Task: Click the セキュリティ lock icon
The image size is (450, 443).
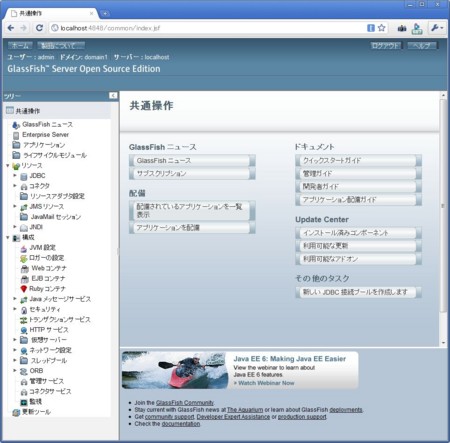Action: (24, 310)
